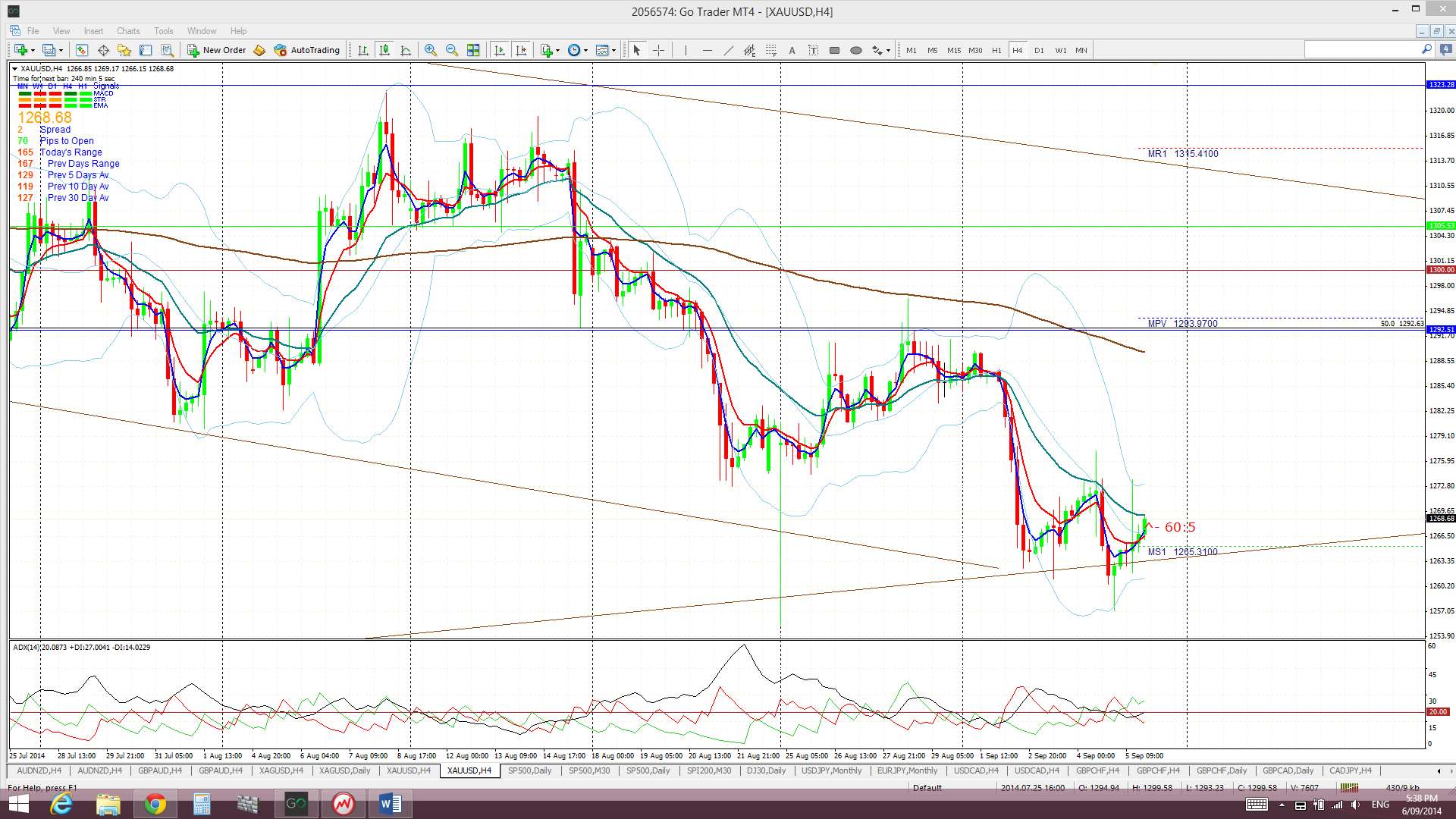
Task: Open Chrome from the taskbar
Action: pos(155,803)
